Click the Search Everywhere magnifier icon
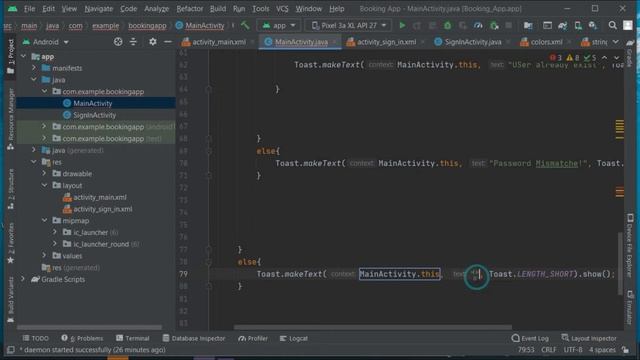 (x=612, y=25)
